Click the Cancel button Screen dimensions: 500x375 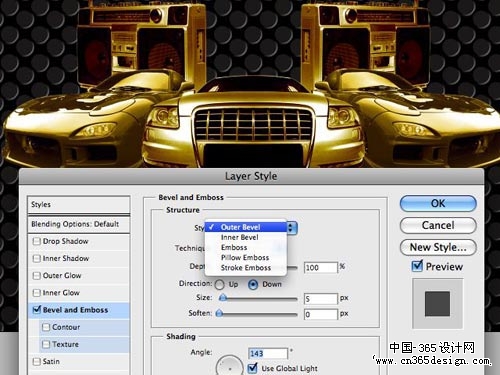[x=438, y=225]
